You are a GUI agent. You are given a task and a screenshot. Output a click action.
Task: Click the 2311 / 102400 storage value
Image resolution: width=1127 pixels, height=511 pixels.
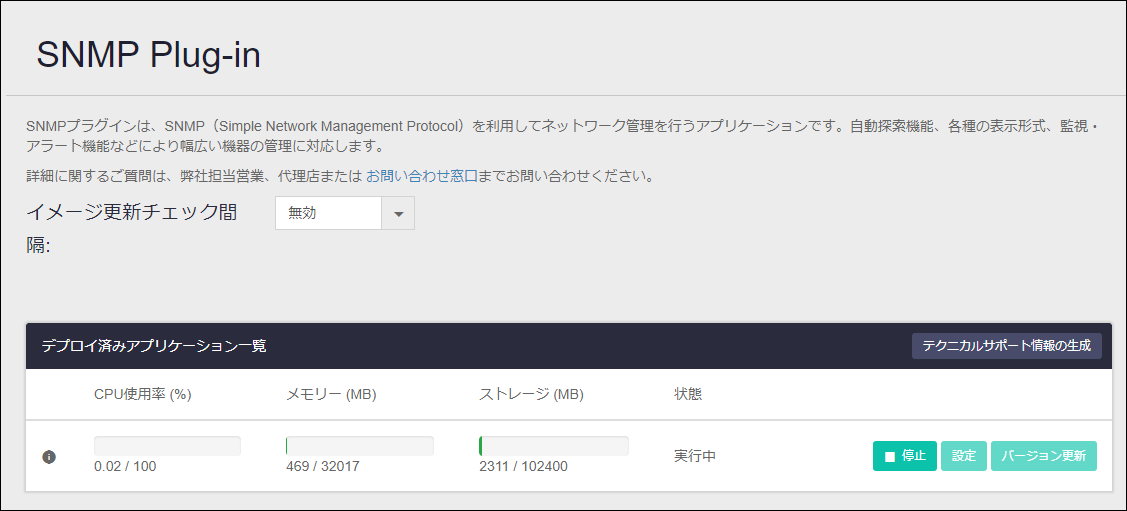(x=523, y=466)
